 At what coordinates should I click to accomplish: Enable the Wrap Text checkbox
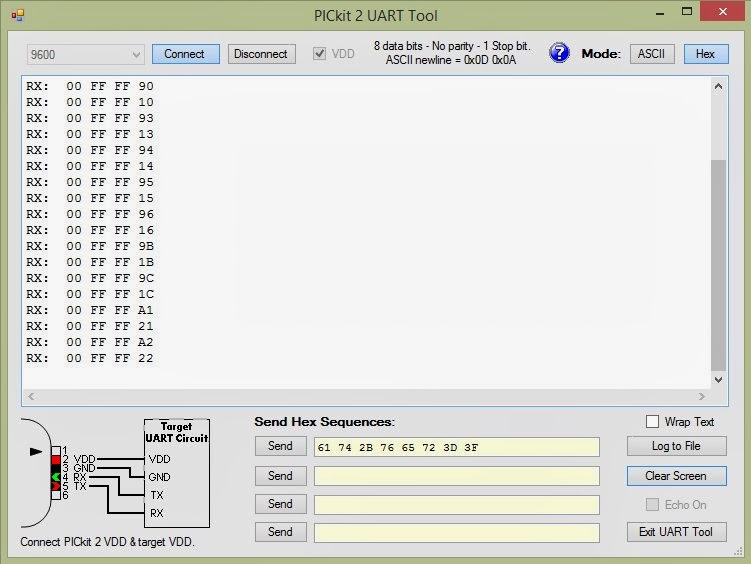click(652, 421)
